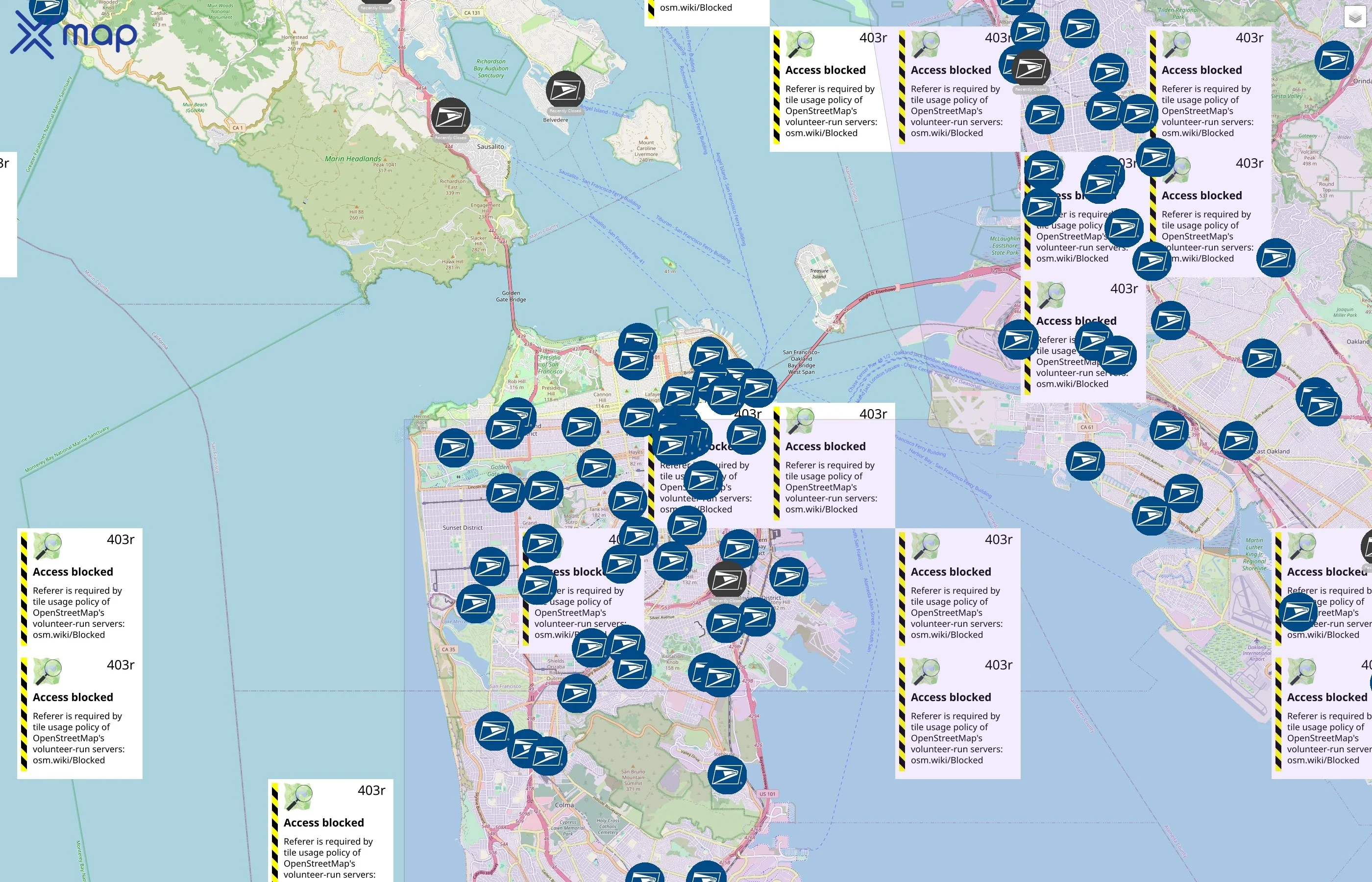Screen dimensions: 1372x882
Task: Click the Xmap logo
Action: (74, 35)
